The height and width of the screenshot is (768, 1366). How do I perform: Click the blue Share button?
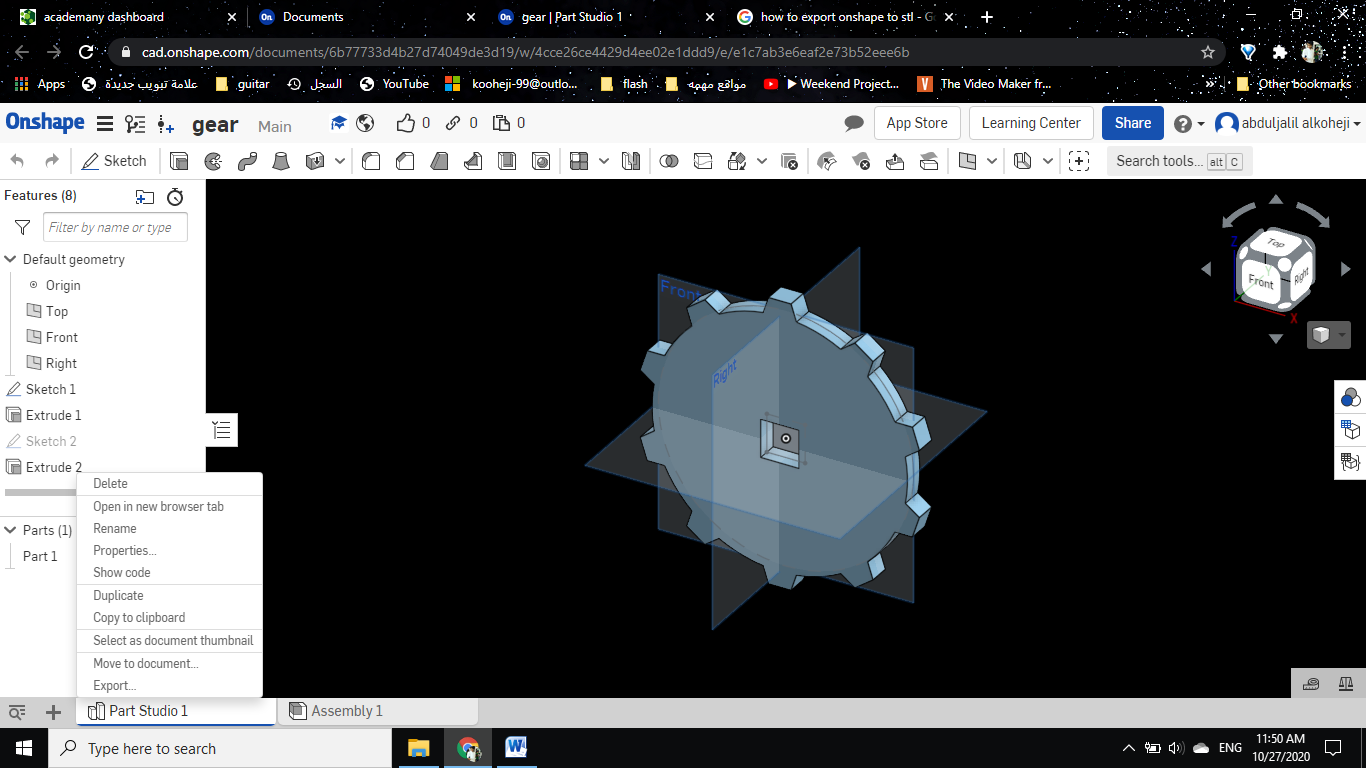coord(1132,123)
